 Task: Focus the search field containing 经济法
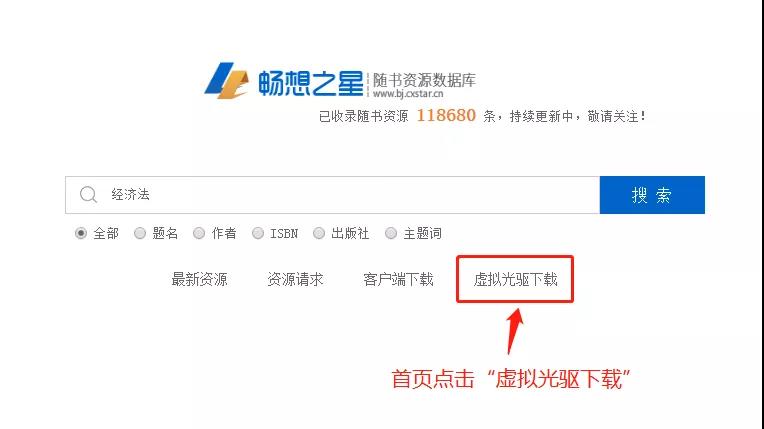[x=333, y=195]
